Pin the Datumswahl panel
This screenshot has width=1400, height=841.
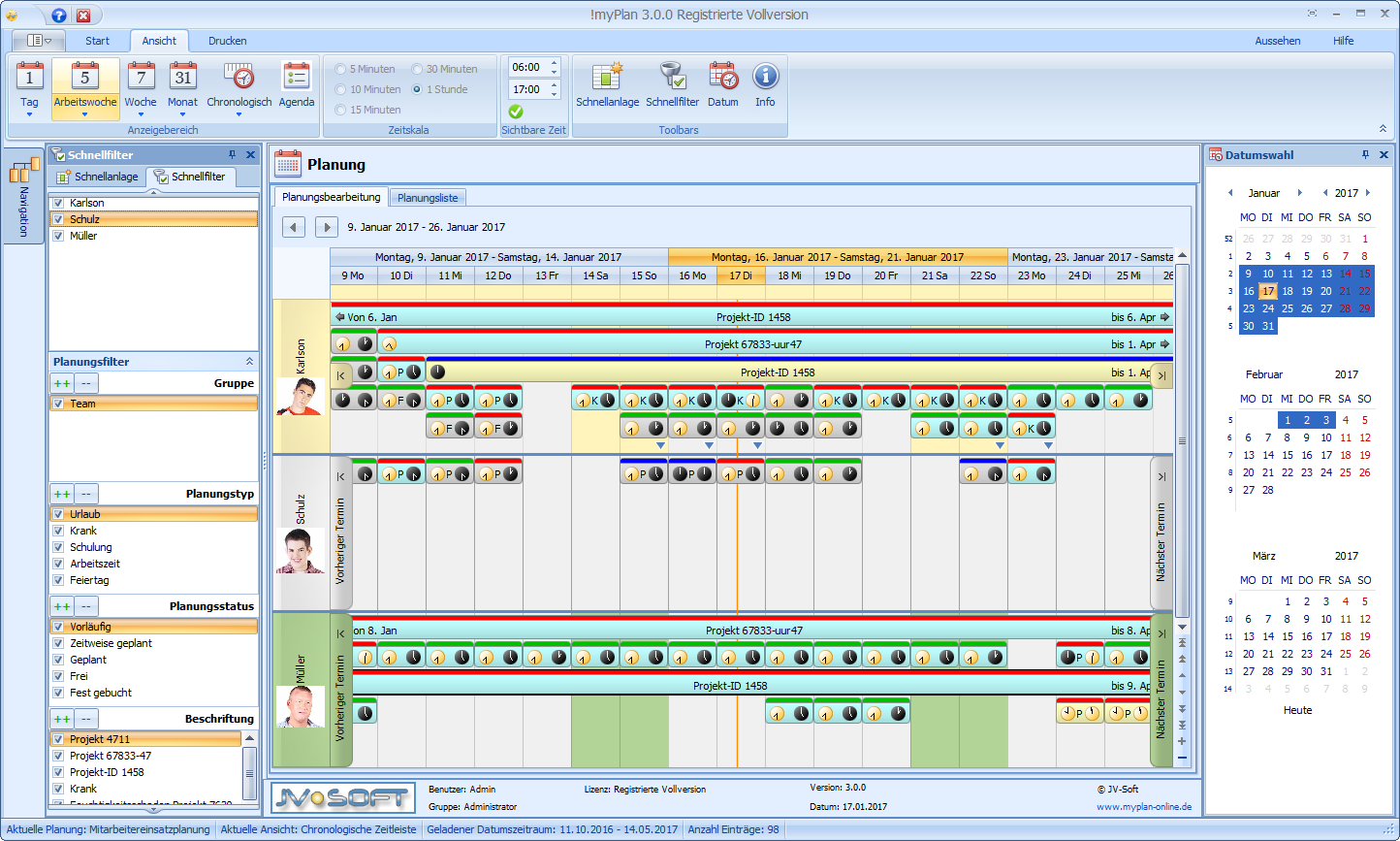(1365, 155)
